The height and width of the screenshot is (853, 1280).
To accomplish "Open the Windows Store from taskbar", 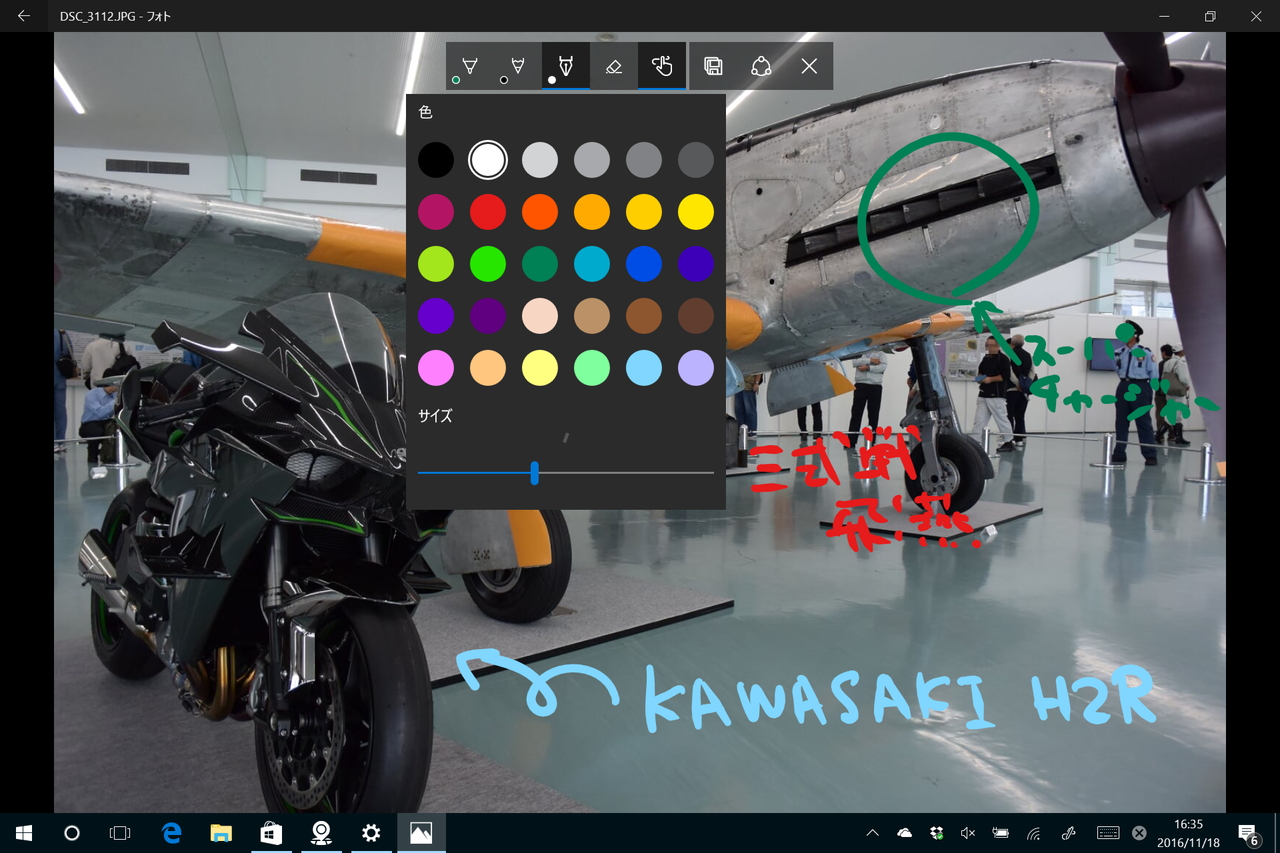I will [271, 833].
